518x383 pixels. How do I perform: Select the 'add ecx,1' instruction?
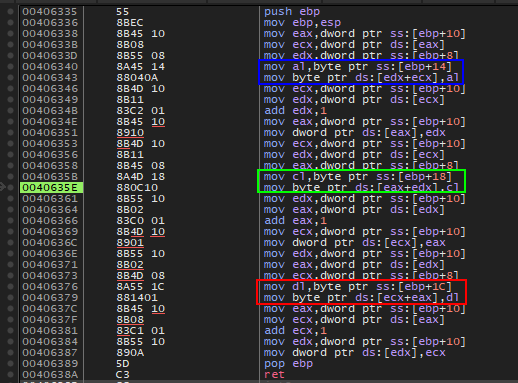coord(295,331)
